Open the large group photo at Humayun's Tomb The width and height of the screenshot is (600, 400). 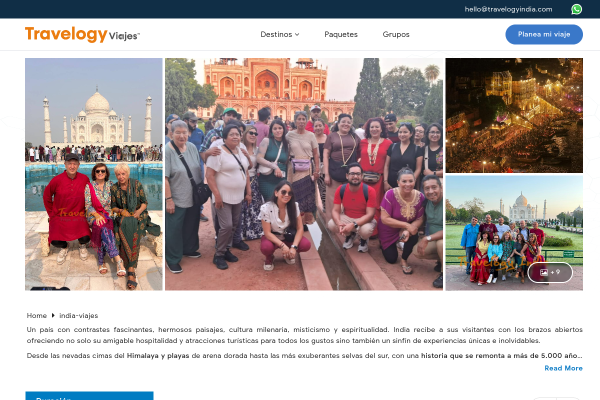pyautogui.click(x=304, y=174)
